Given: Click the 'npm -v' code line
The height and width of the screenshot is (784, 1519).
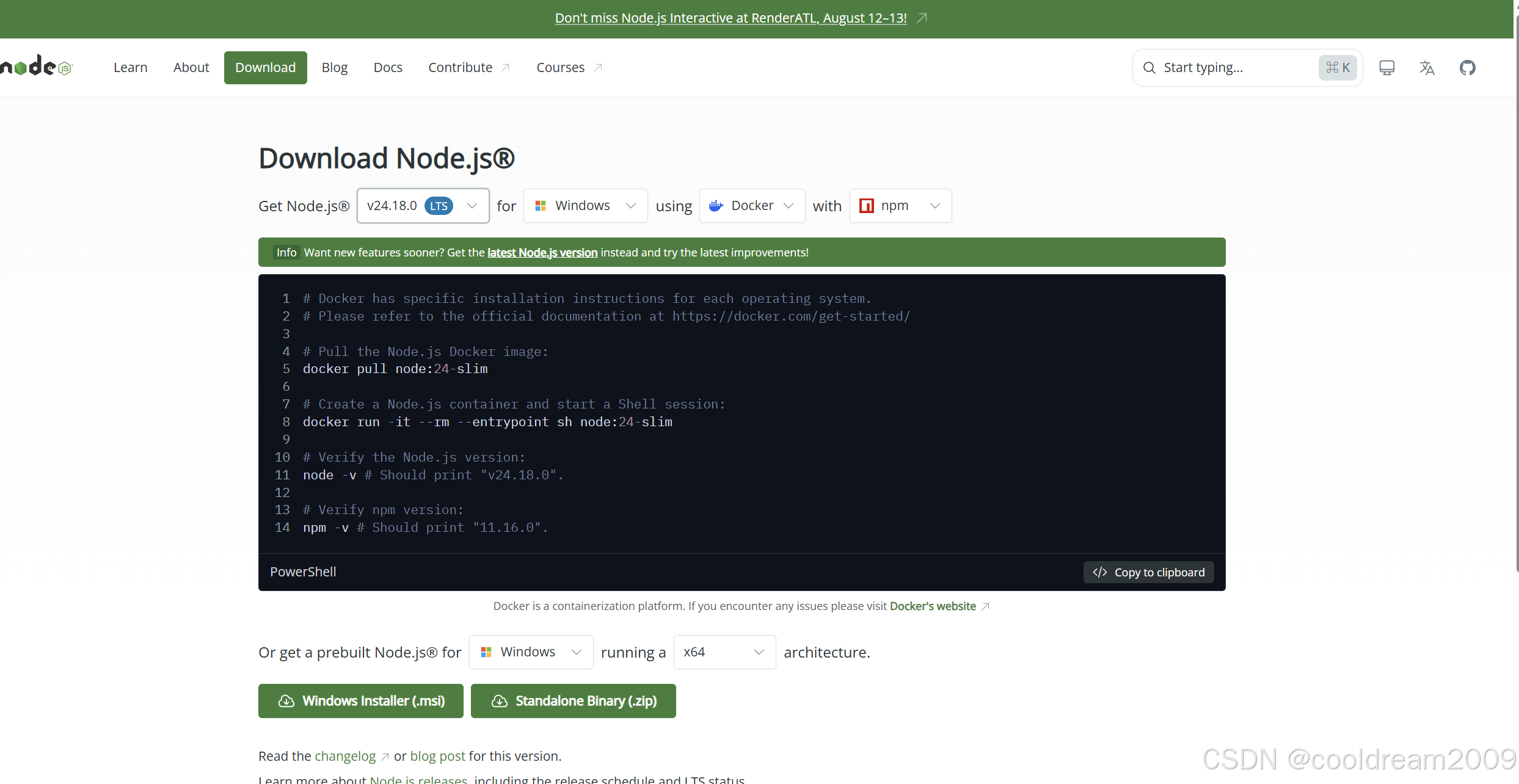Looking at the screenshot, I should [425, 528].
